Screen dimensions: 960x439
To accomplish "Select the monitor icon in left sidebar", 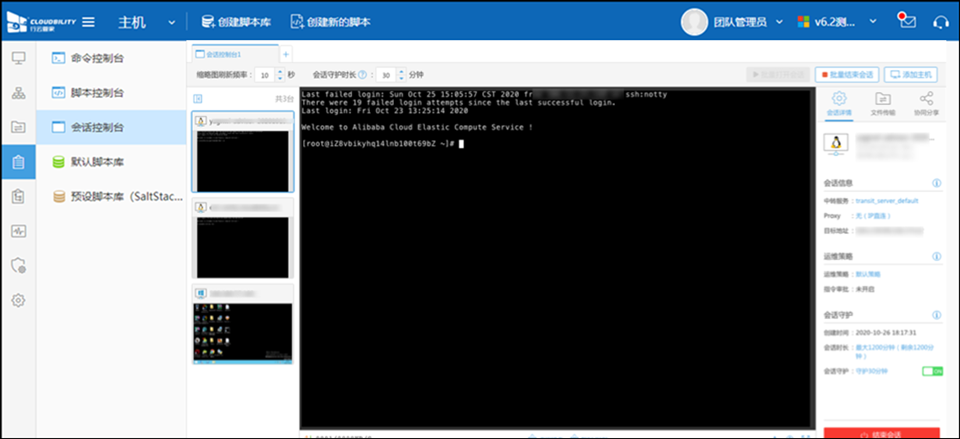I will (x=18, y=58).
